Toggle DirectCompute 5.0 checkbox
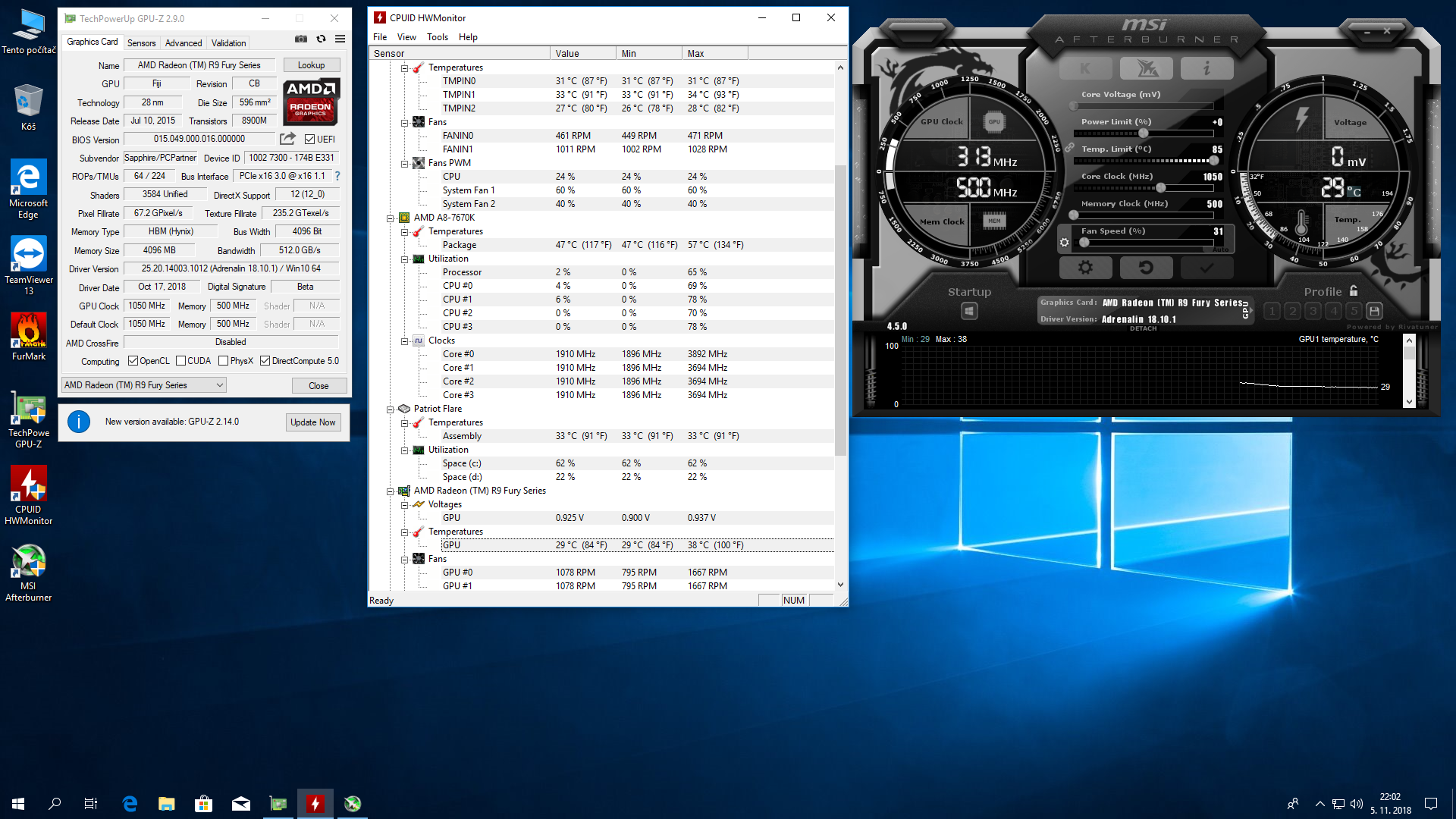The height and width of the screenshot is (819, 1456). coord(265,361)
